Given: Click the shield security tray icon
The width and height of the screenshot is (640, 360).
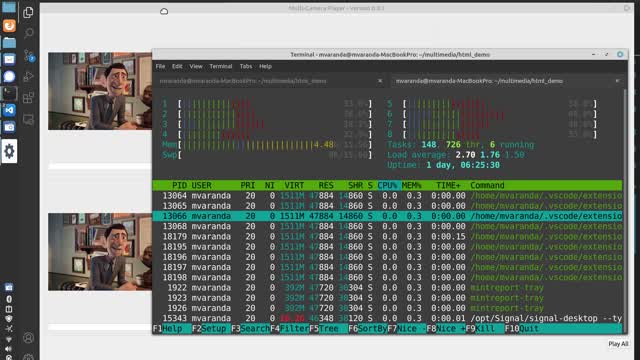Looking at the screenshot, I should pyautogui.click(x=9, y=319).
